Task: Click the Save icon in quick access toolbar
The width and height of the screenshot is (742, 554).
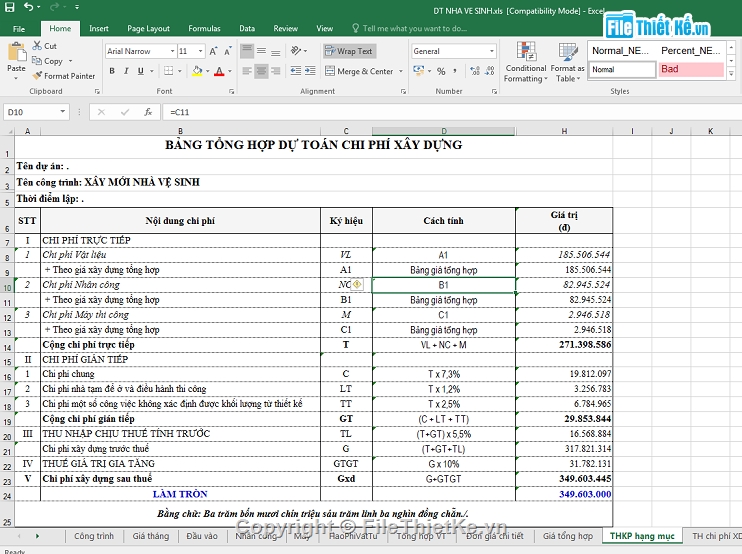Action: tap(9, 7)
